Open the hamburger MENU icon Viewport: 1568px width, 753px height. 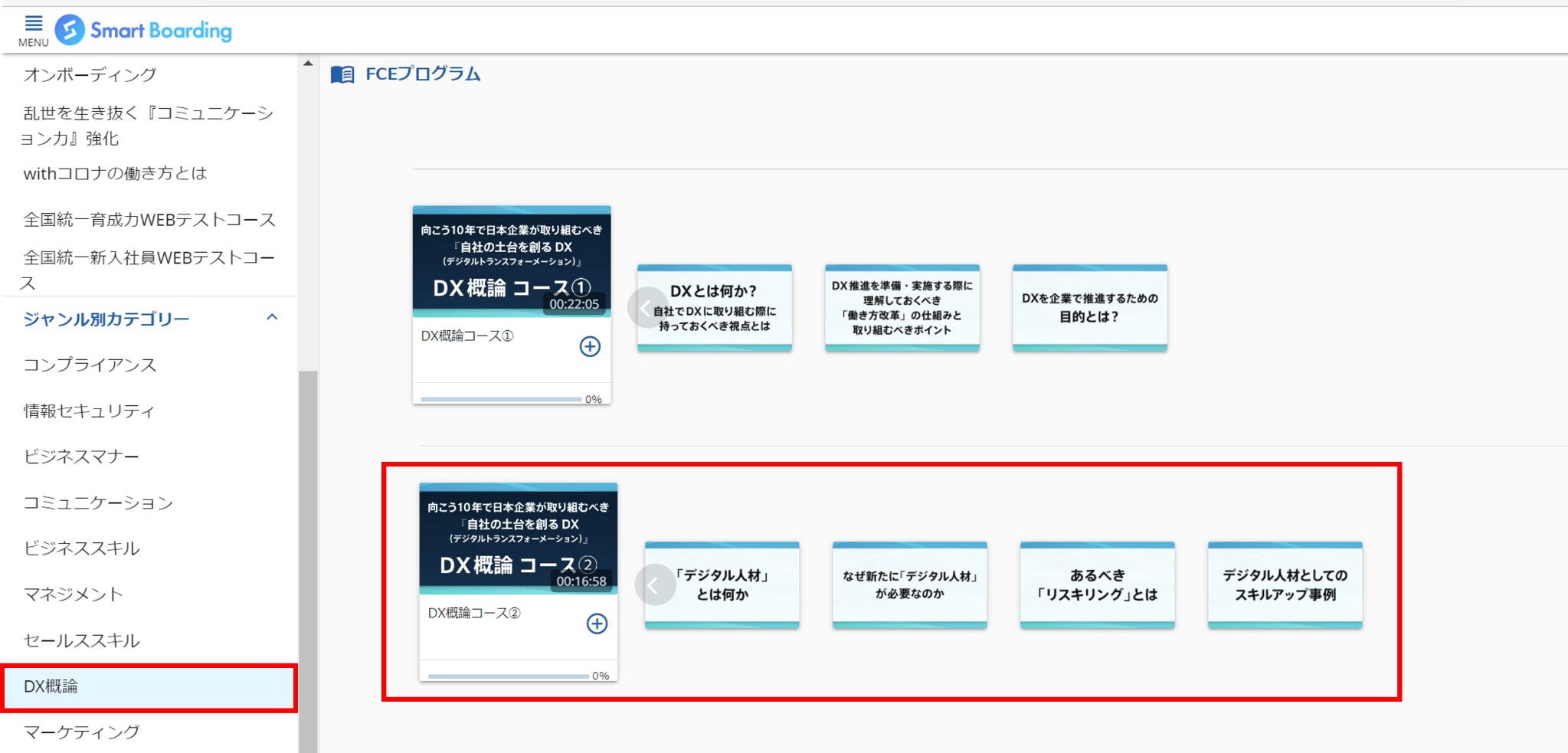tap(33, 30)
